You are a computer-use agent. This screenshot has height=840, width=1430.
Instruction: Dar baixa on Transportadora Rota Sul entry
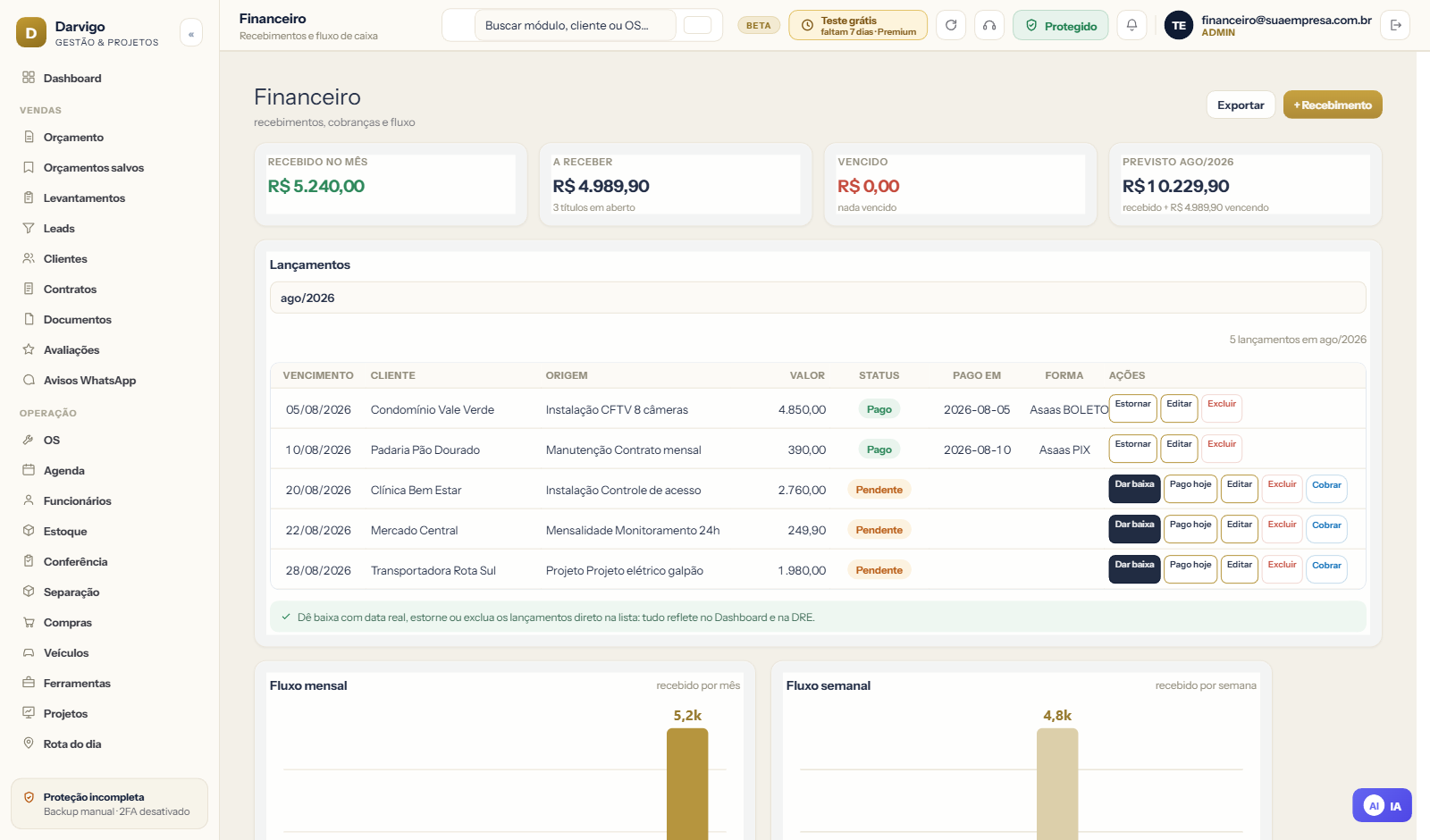coord(1134,569)
